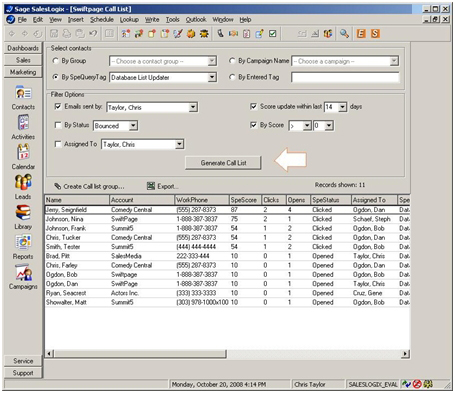Open the Tools menu

pos(173,20)
